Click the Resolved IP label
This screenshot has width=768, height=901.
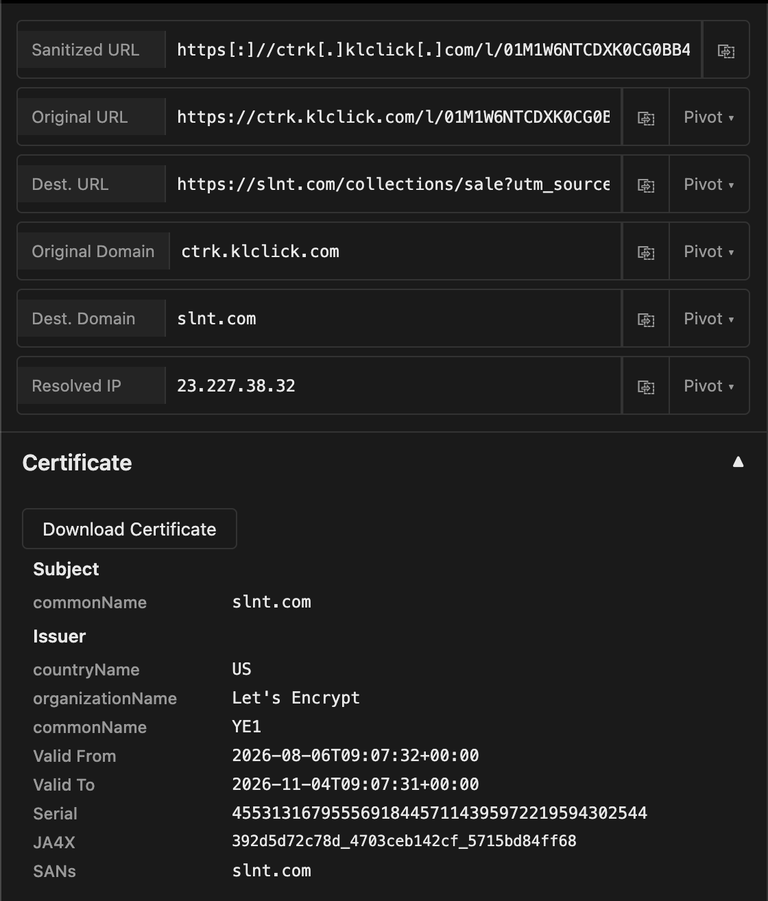tap(76, 386)
